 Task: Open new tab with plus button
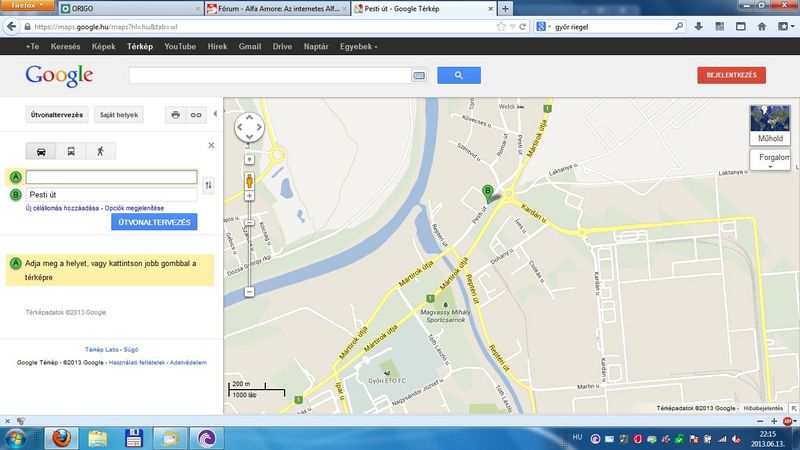505,8
